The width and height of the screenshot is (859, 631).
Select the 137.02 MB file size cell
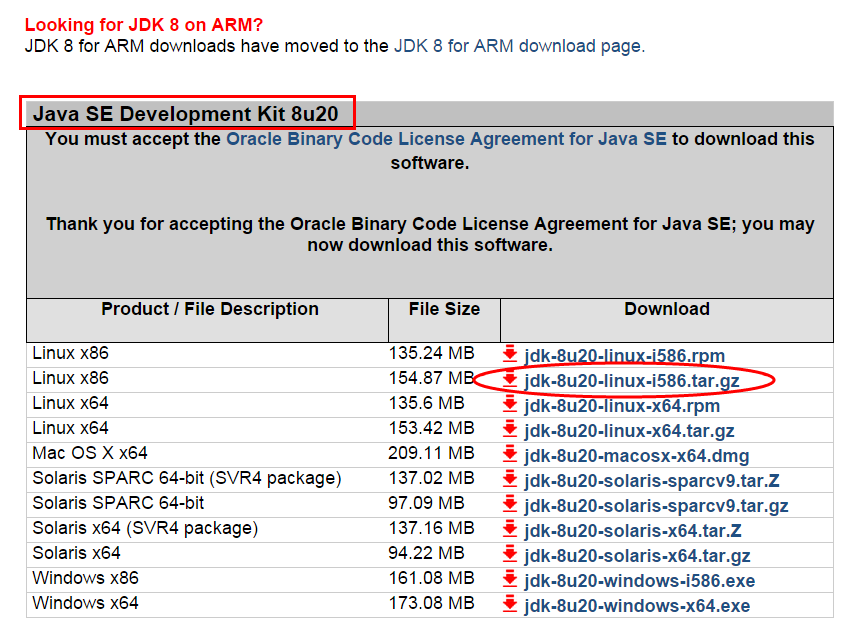tap(431, 478)
